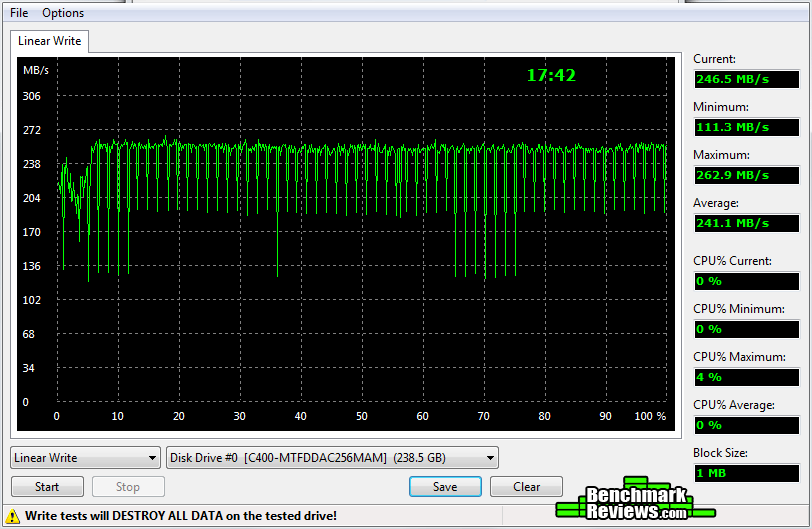Click the elapsed time 17:42 on graph

coord(551,76)
